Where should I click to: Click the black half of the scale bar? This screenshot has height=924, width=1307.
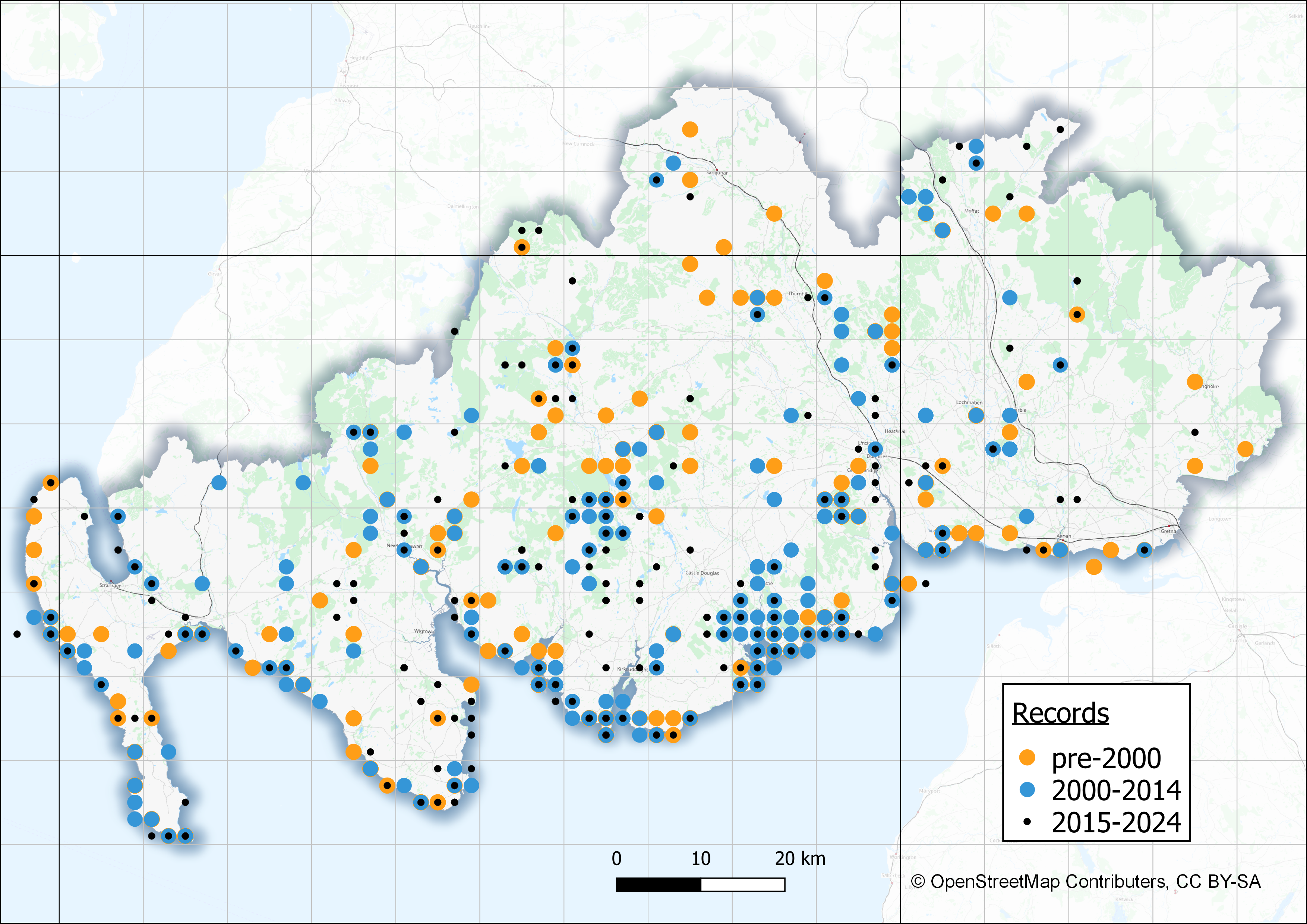coord(659,885)
